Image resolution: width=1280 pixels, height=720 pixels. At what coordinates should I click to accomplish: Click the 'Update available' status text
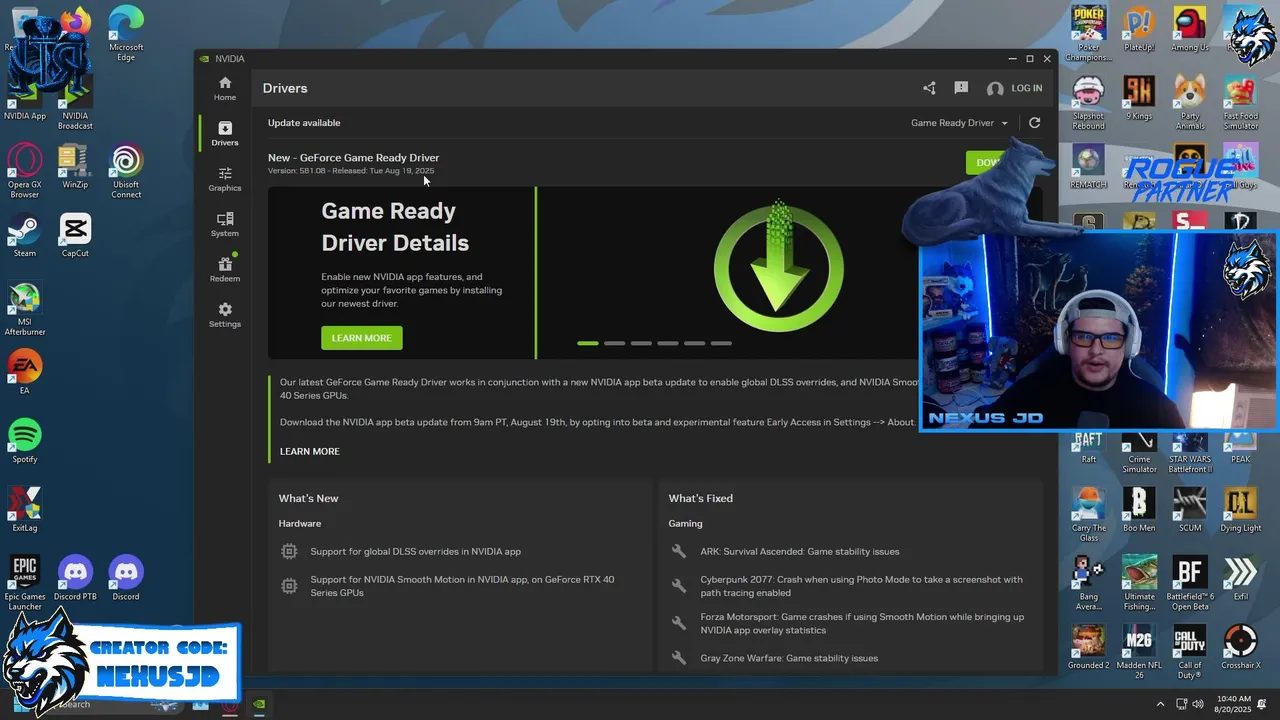coord(304,123)
